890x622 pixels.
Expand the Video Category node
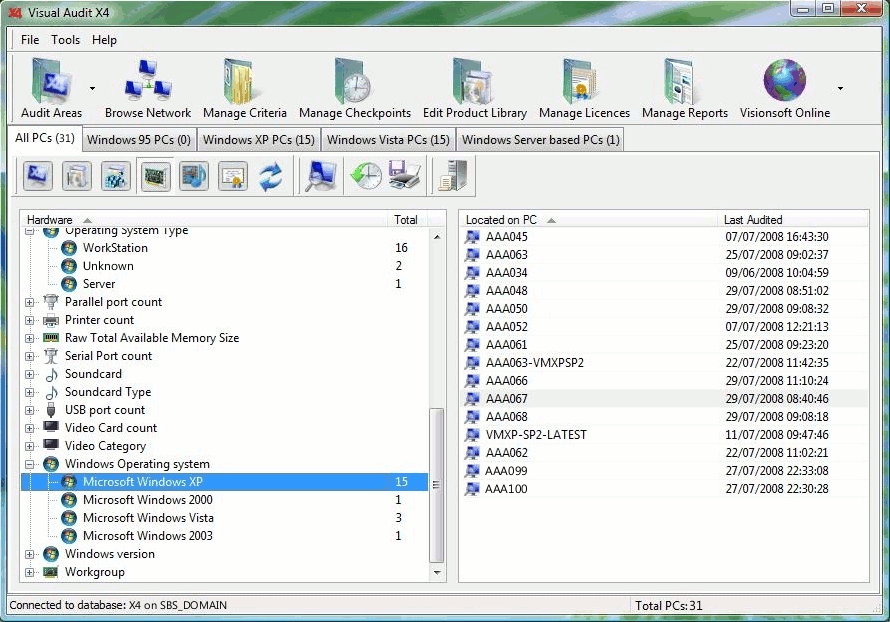(30, 447)
